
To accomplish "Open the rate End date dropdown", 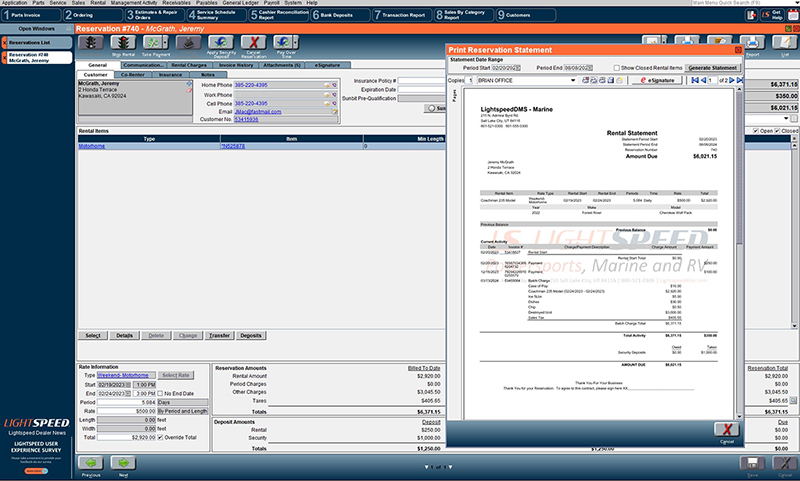I will [128, 394].
